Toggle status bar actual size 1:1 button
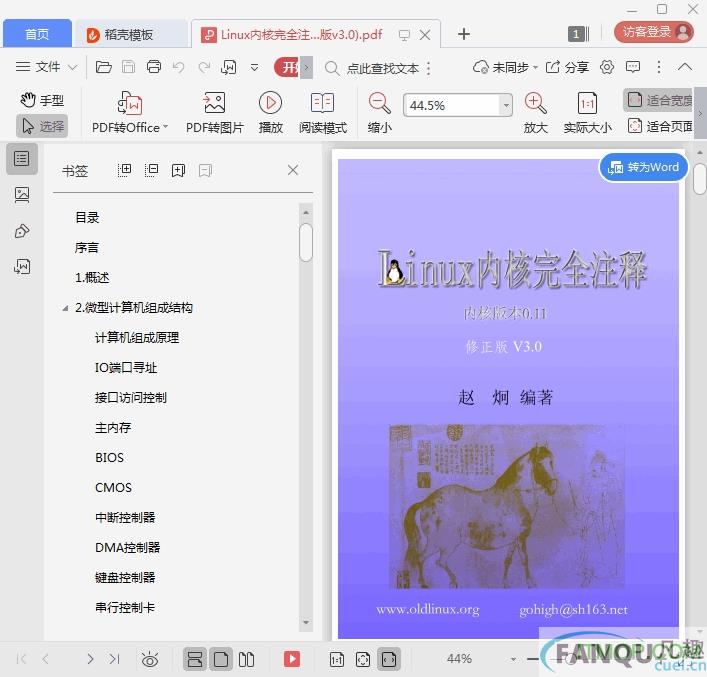The width and height of the screenshot is (707, 677). [337, 659]
